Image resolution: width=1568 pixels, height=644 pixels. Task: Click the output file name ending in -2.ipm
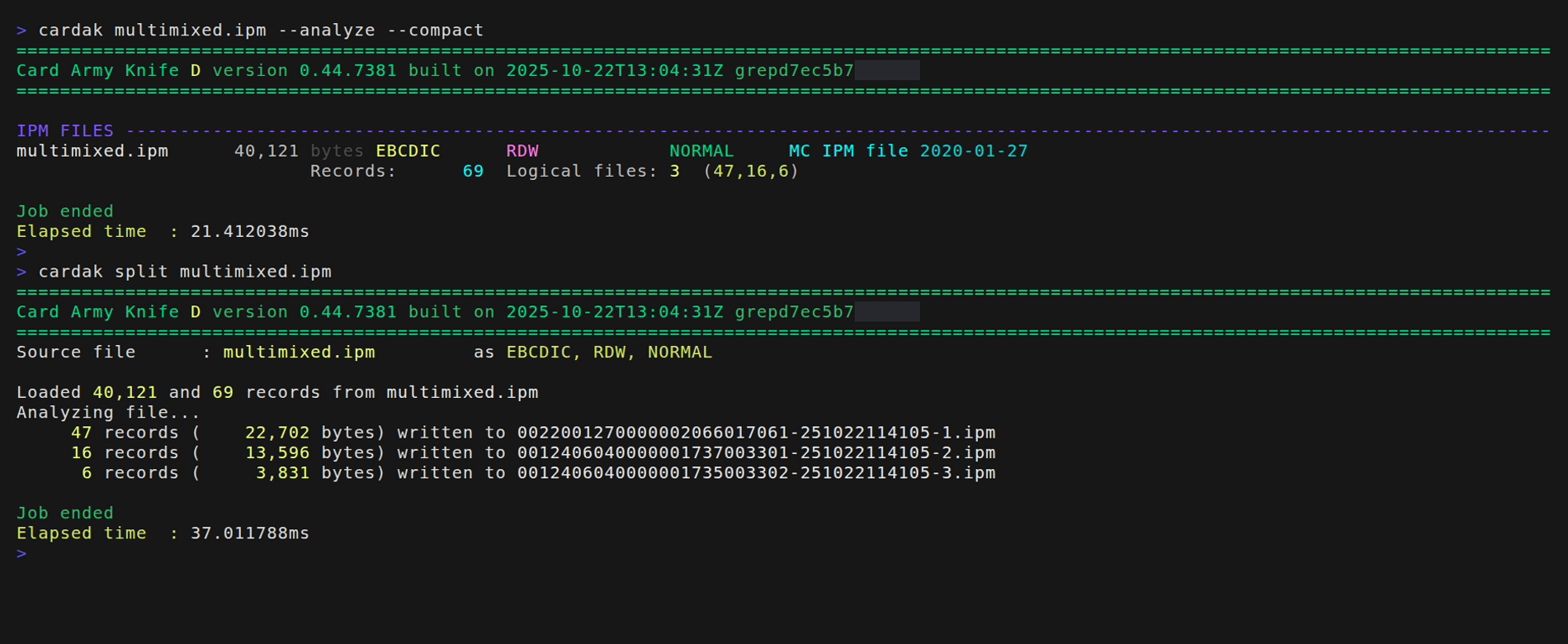click(756, 453)
